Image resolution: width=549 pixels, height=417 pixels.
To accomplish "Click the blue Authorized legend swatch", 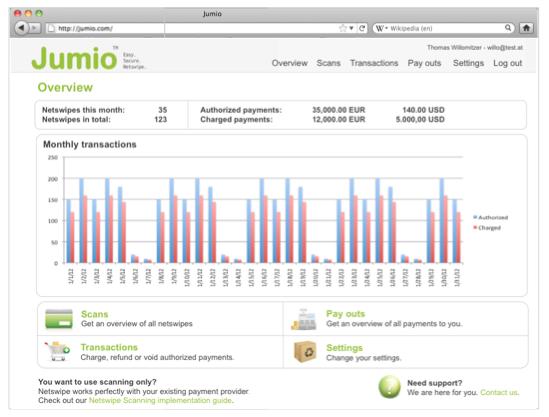I will (475, 217).
